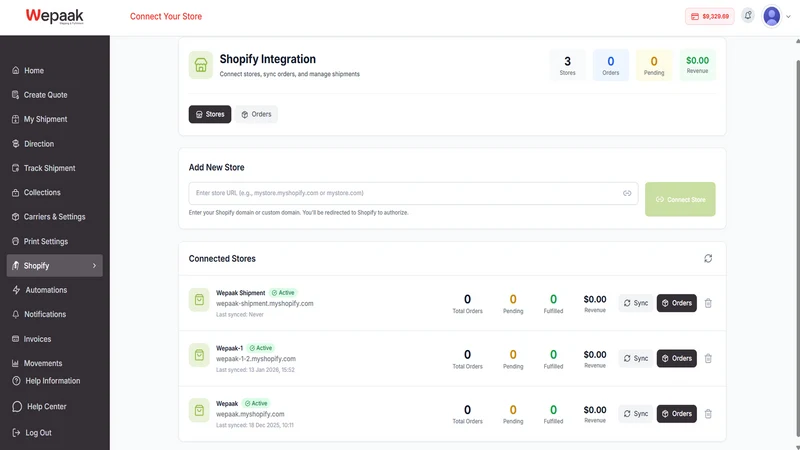Click the Wepaak logo
800x450 pixels.
(x=55, y=16)
